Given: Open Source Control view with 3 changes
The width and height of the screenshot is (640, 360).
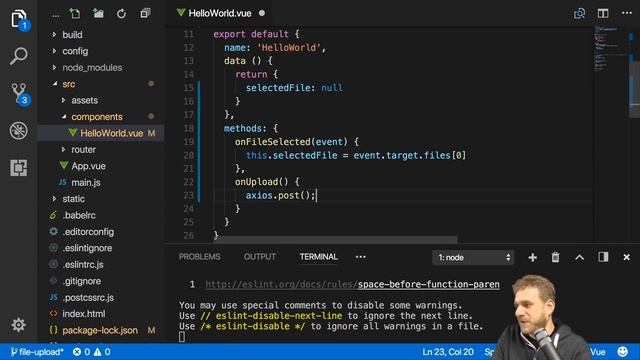Looking at the screenshot, I should click(x=19, y=93).
